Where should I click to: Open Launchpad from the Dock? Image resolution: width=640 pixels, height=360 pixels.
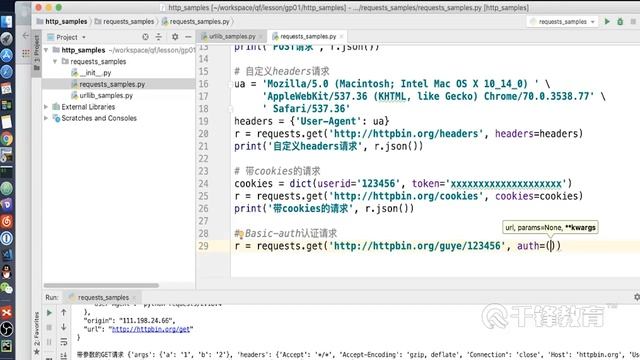pos(7,38)
